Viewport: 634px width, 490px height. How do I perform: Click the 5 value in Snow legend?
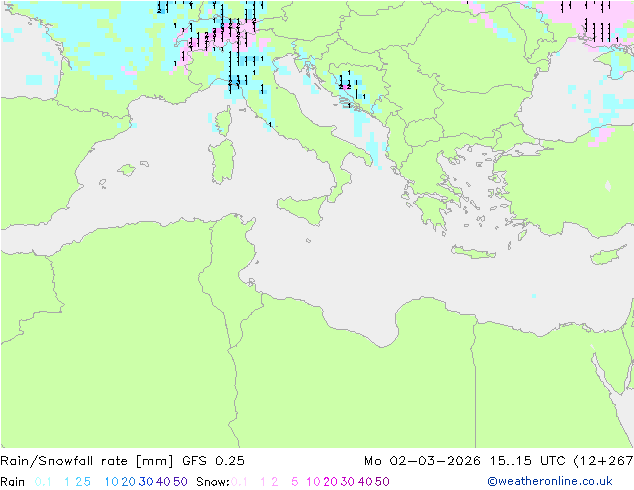point(295,482)
